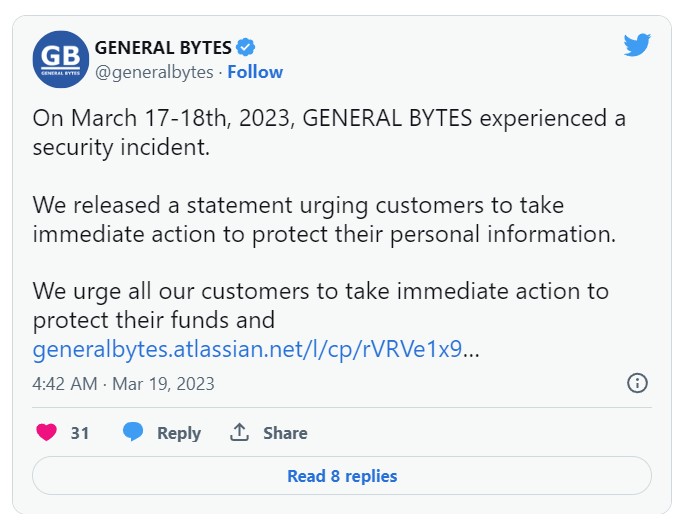Click the Reply label
Screen dimensions: 682x527
[179, 433]
